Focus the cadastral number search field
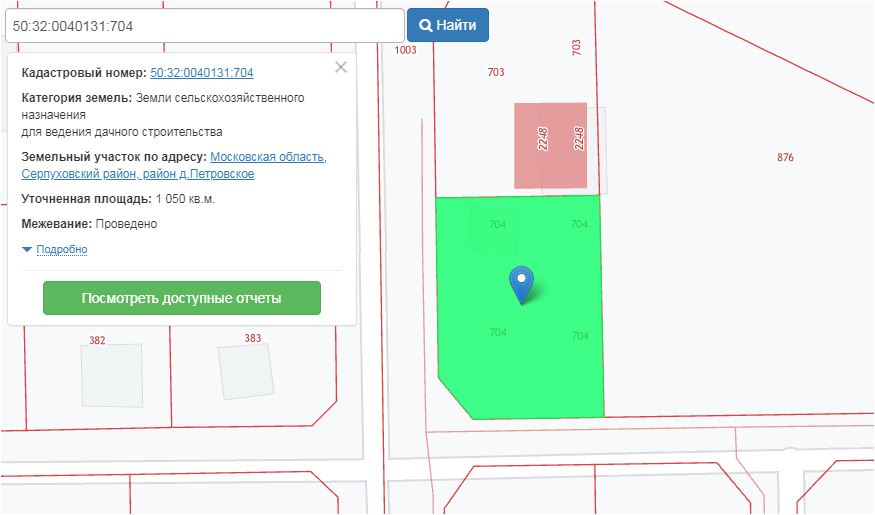This screenshot has height=515, width=875. 204,26
